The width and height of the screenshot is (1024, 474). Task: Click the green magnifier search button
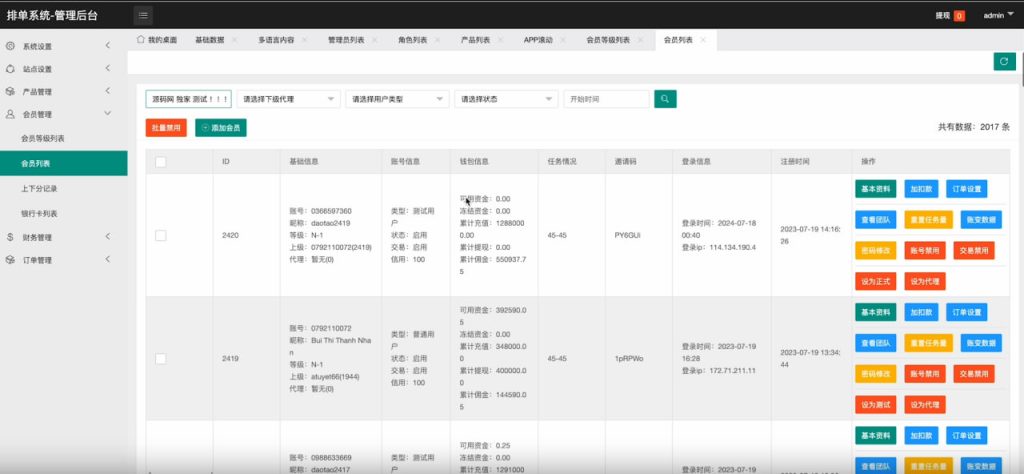click(665, 99)
